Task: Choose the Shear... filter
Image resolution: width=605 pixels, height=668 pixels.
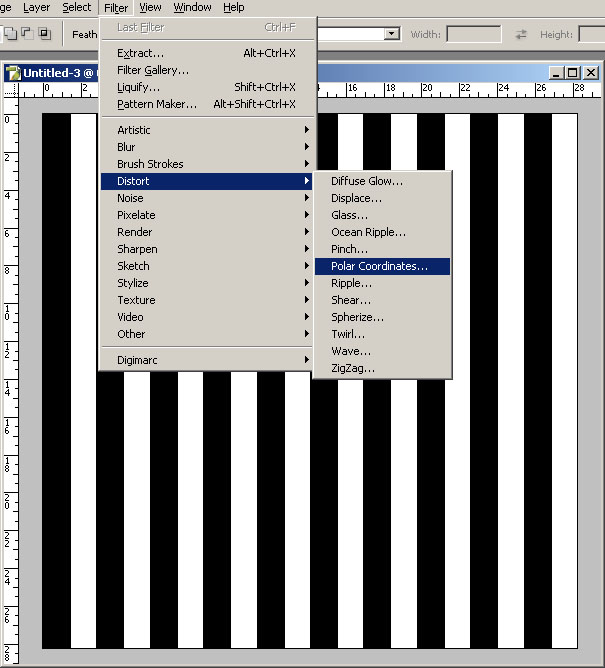Action: click(382, 300)
